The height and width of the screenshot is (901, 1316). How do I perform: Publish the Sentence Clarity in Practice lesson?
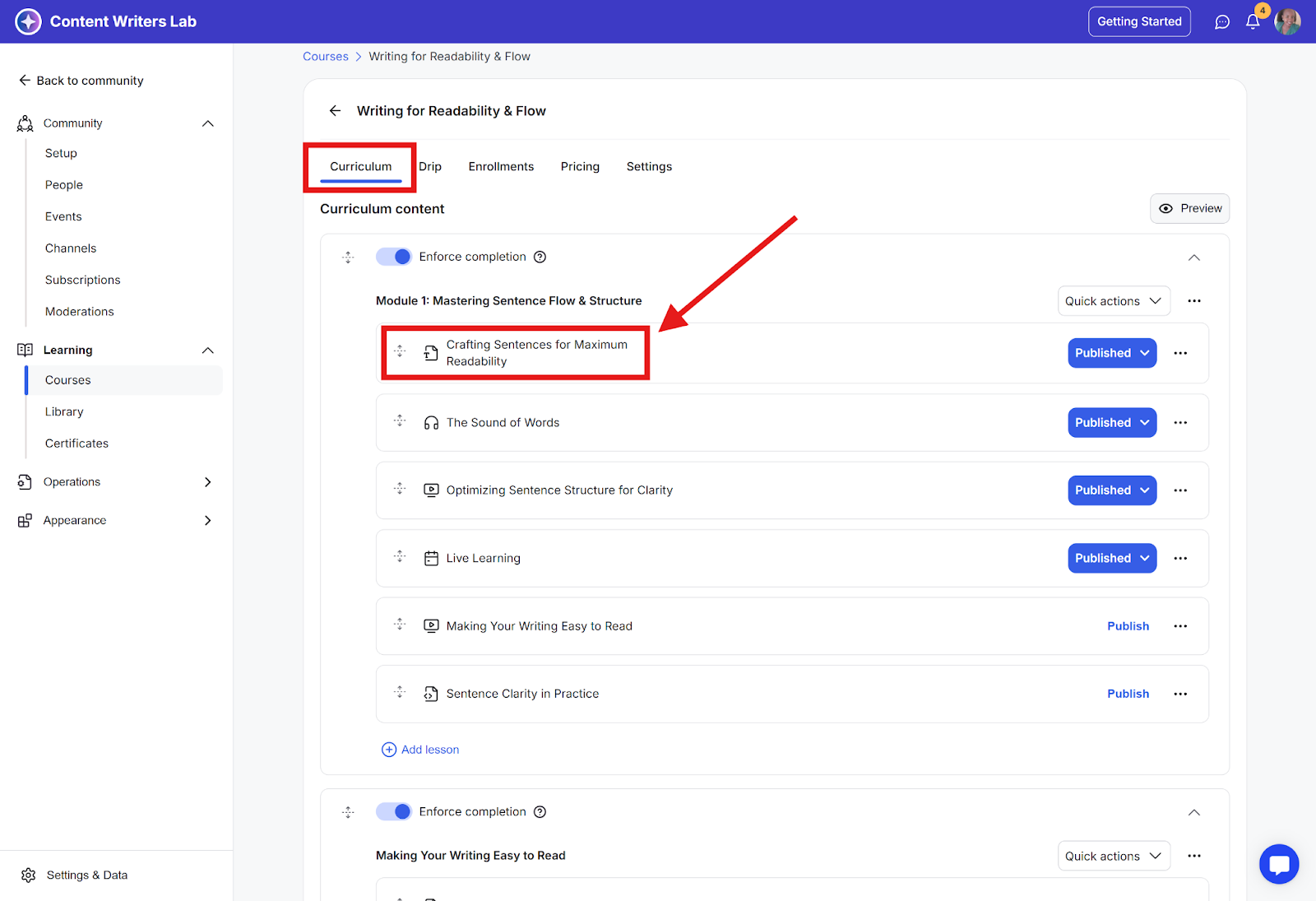[1128, 694]
